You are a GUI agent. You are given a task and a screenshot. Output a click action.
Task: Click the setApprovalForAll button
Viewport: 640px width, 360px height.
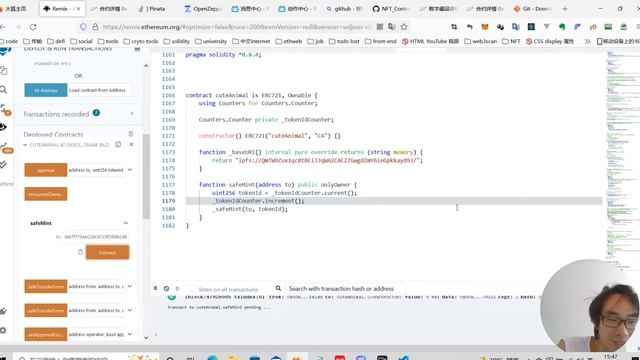coord(46,334)
